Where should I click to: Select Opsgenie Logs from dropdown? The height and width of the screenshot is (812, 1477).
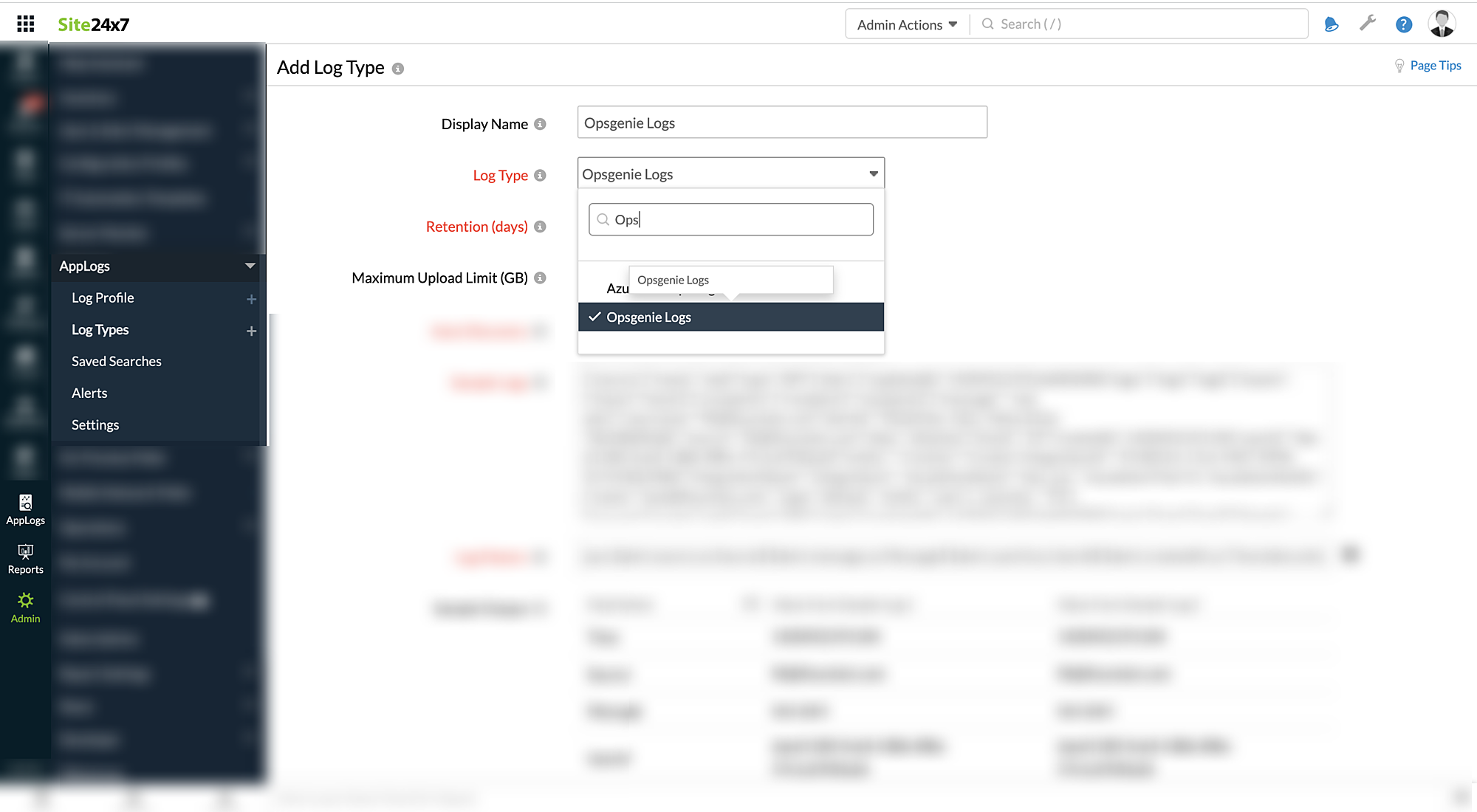pos(730,316)
